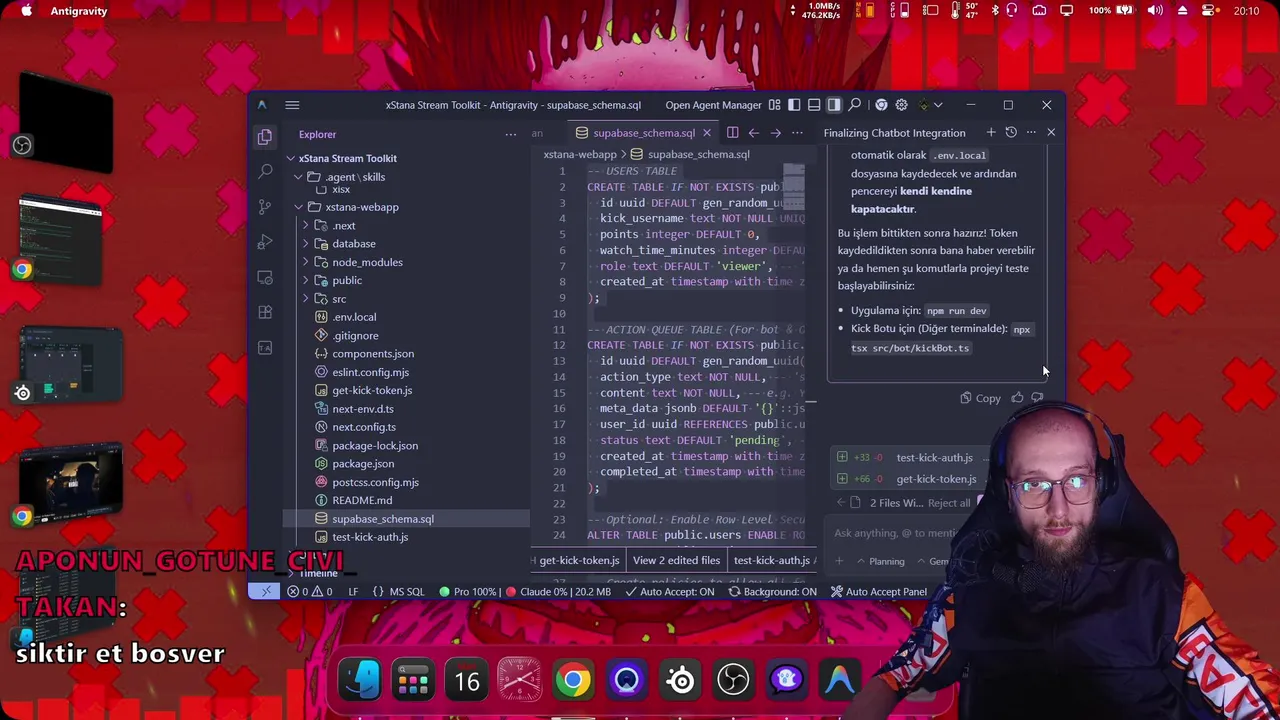Collapse the .agent \ skills folder
This screenshot has height=720, width=1280.
298,177
